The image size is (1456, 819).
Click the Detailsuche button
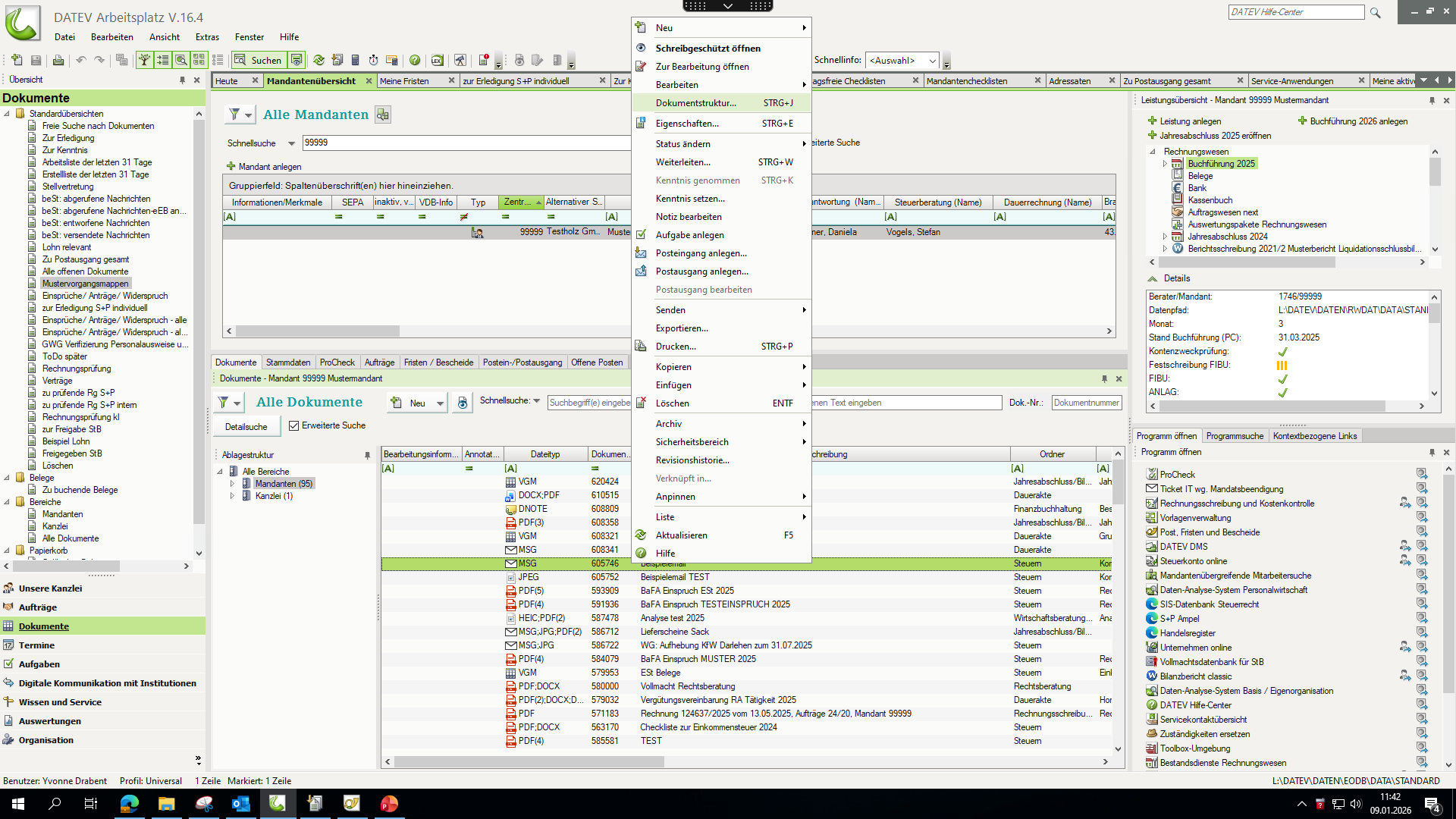pos(246,427)
